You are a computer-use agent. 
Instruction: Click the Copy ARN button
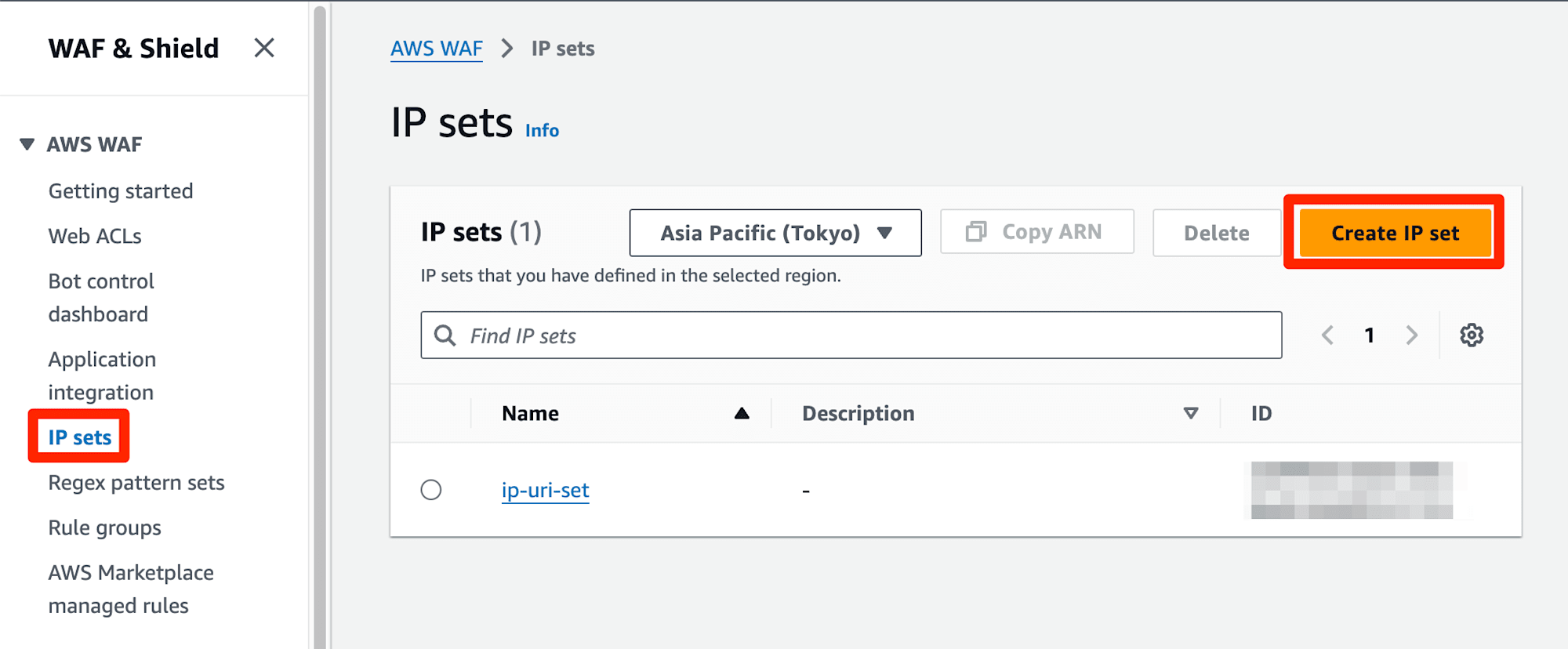[x=1036, y=232]
